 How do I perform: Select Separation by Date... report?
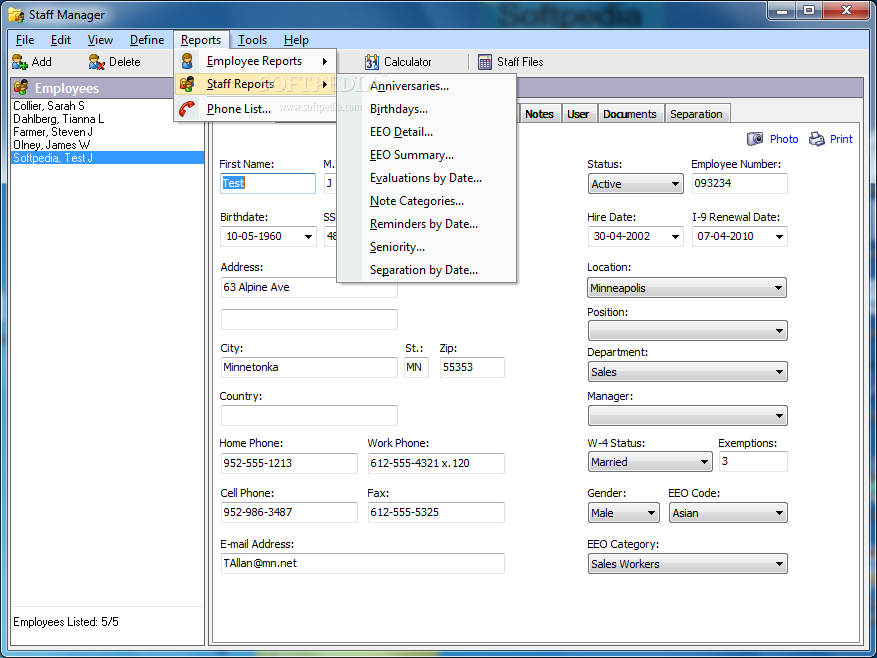[x=426, y=270]
